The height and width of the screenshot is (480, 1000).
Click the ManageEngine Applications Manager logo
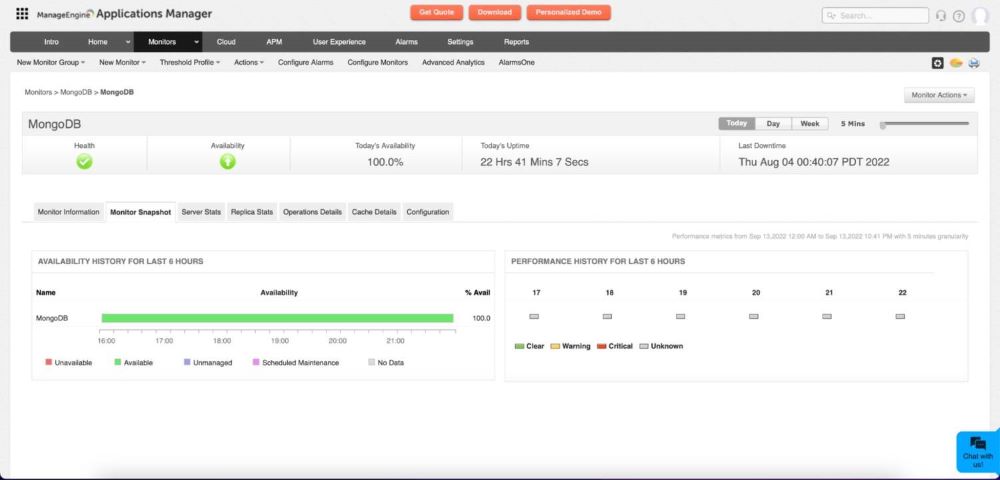click(124, 14)
